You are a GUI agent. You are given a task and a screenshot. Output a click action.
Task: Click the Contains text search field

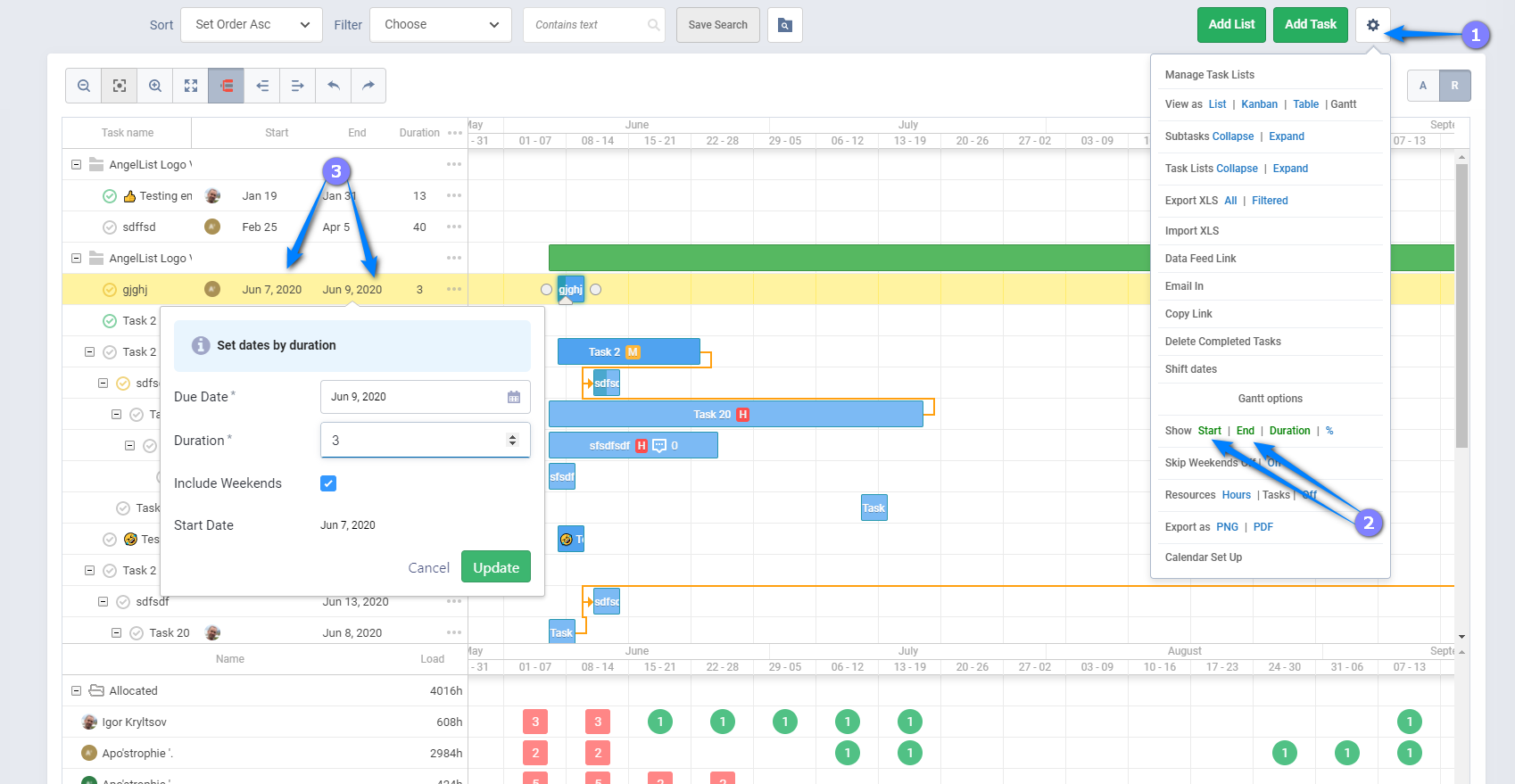(x=589, y=25)
